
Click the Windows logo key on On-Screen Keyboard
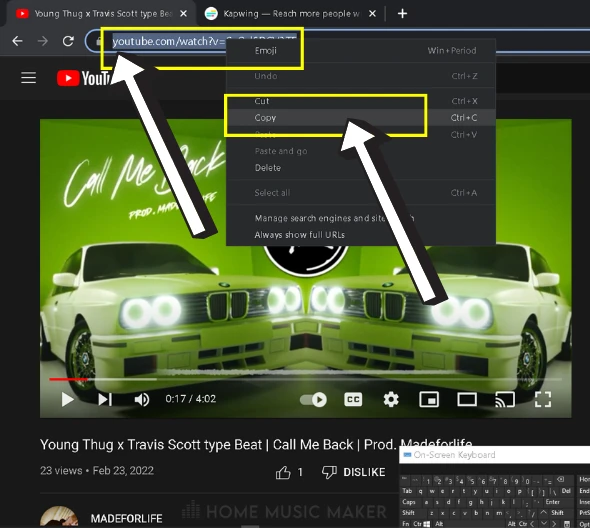[x=427, y=523]
